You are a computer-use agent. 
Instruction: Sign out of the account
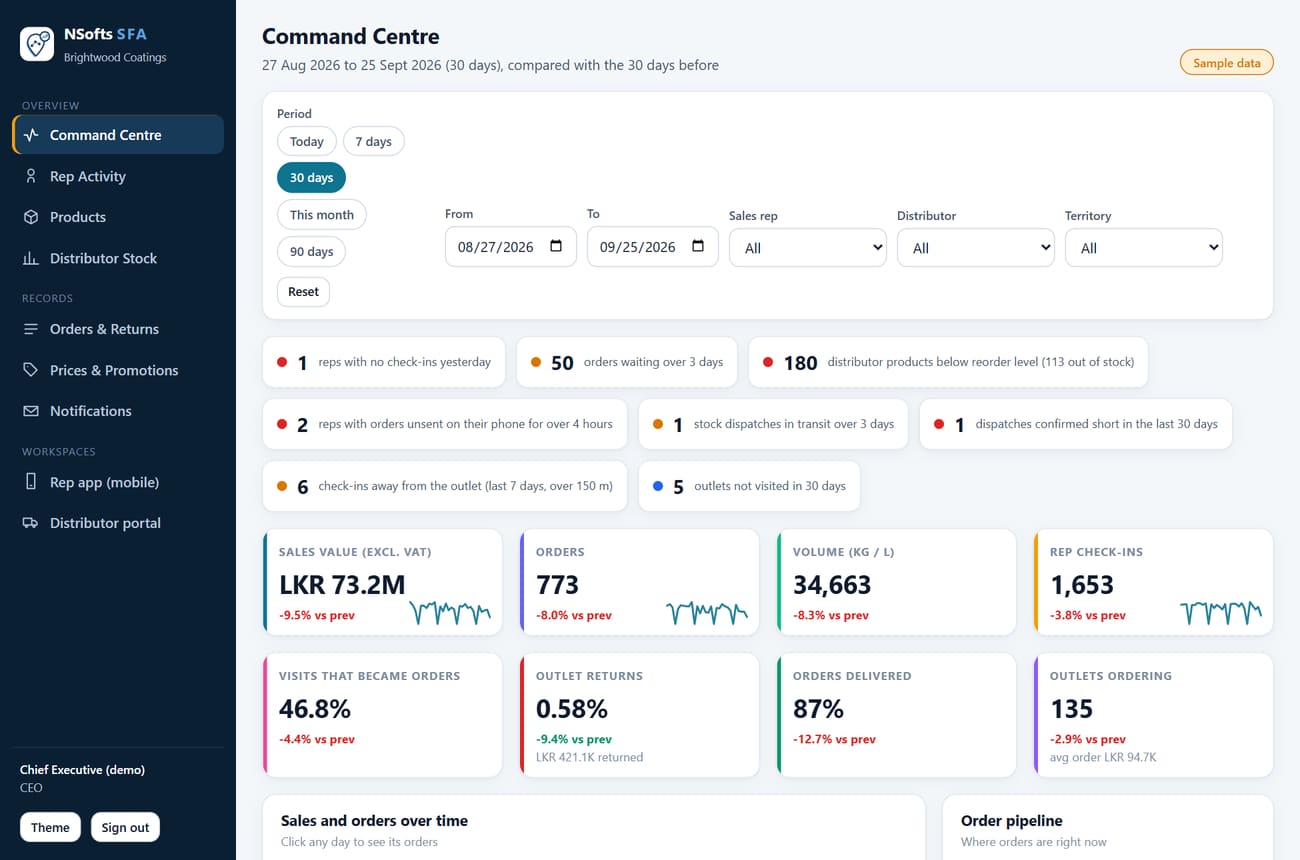[x=125, y=827]
